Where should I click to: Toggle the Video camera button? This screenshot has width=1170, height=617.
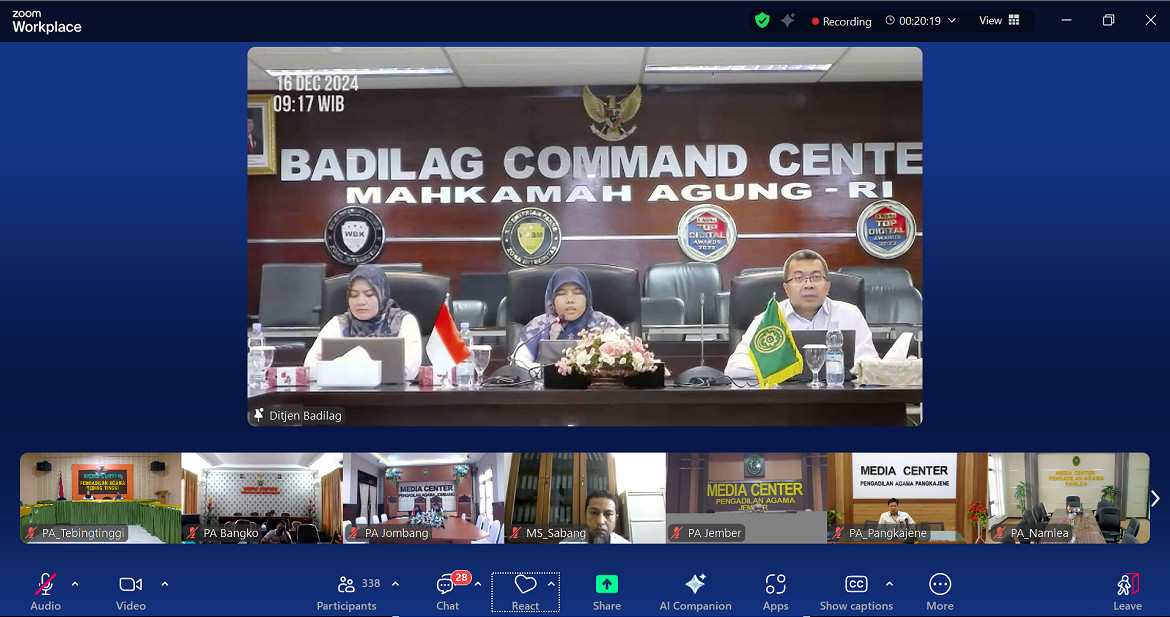pos(130,590)
